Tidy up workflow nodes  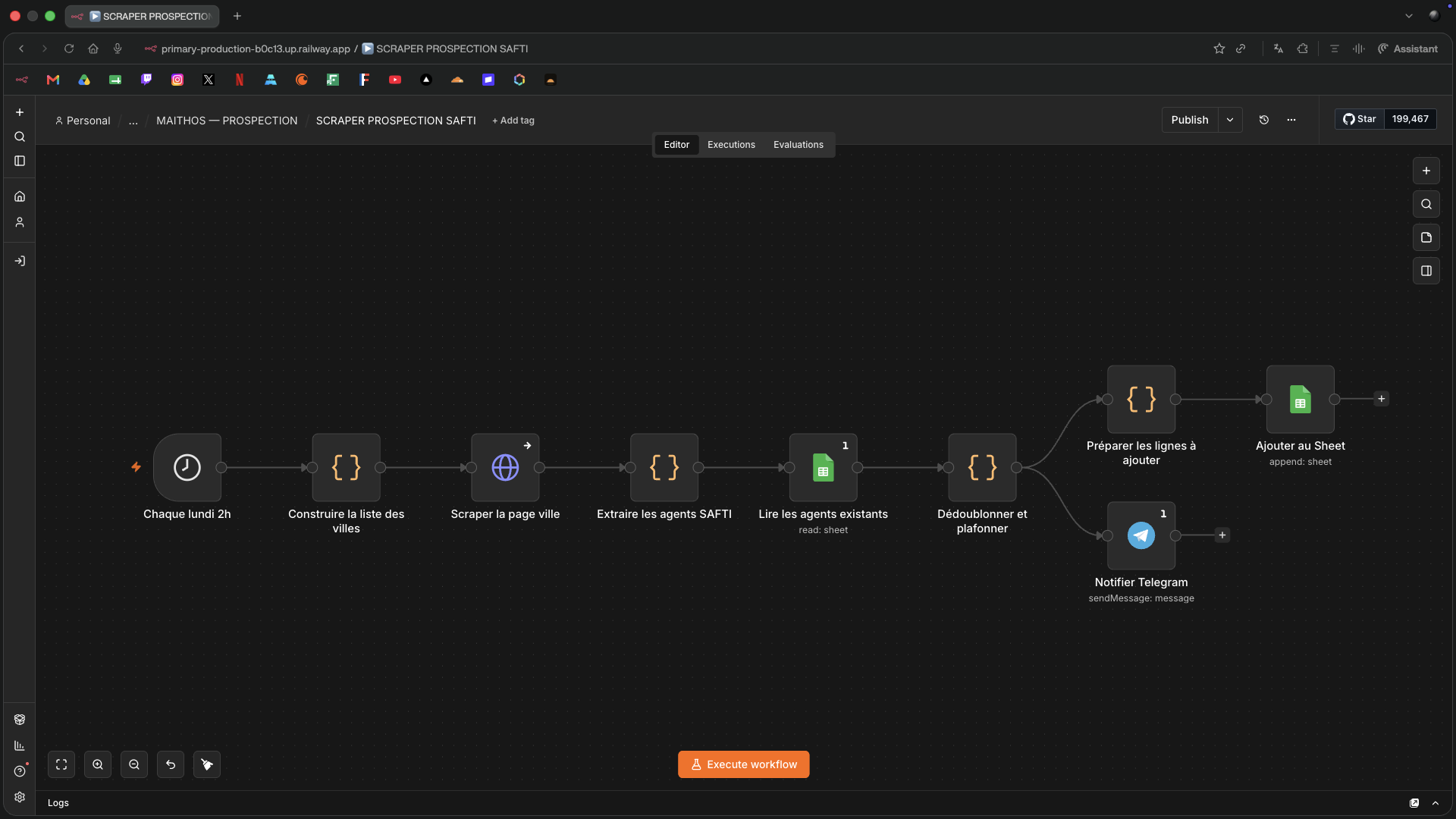(207, 764)
